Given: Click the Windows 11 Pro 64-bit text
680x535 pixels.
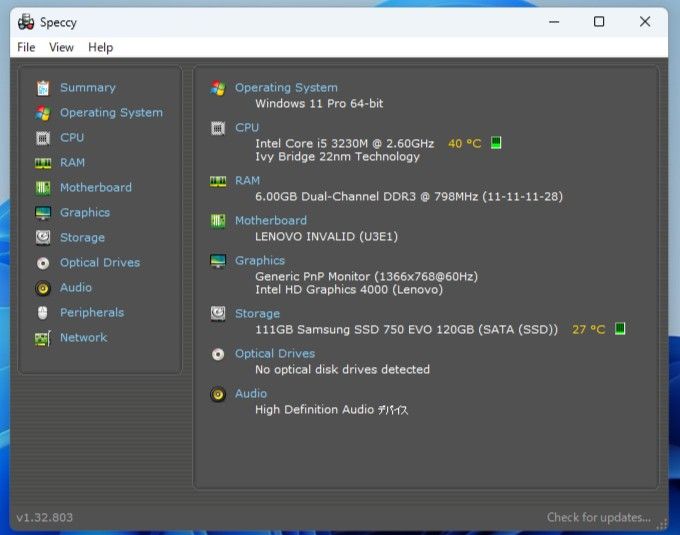Looking at the screenshot, I should pyautogui.click(x=319, y=104).
